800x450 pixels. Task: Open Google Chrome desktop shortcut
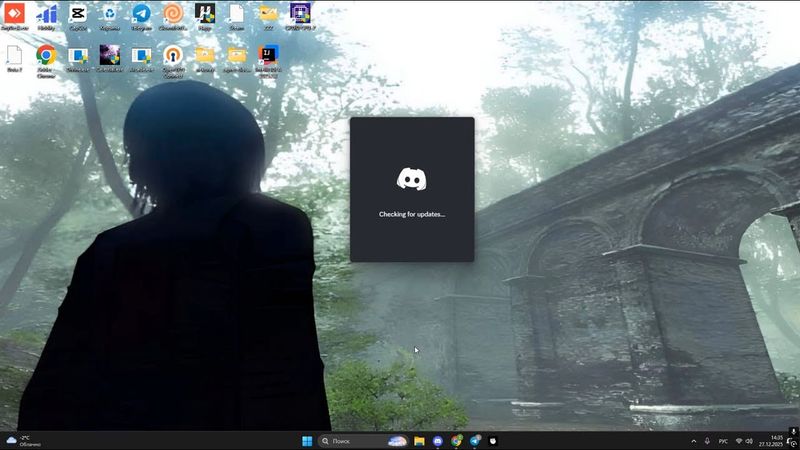pyautogui.click(x=45, y=55)
